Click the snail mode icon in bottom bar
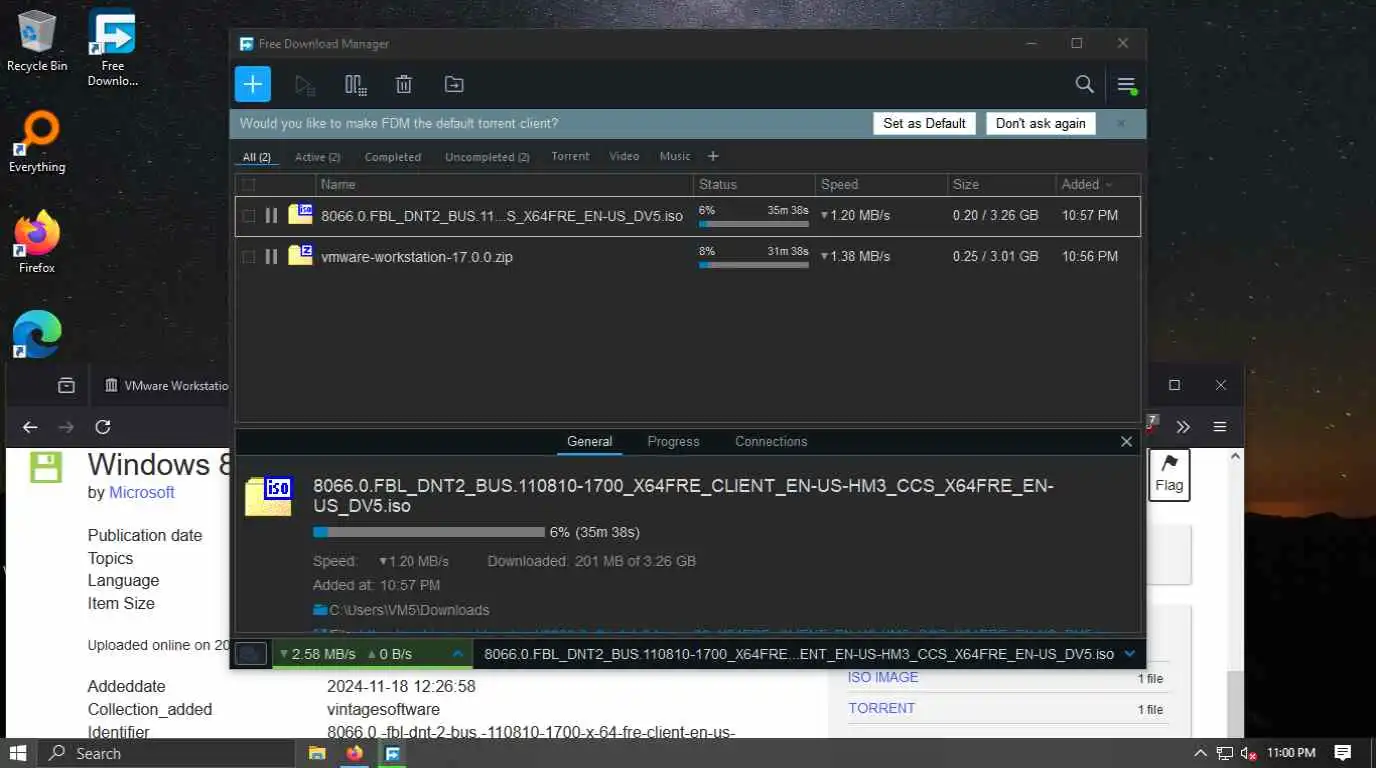 click(252, 654)
